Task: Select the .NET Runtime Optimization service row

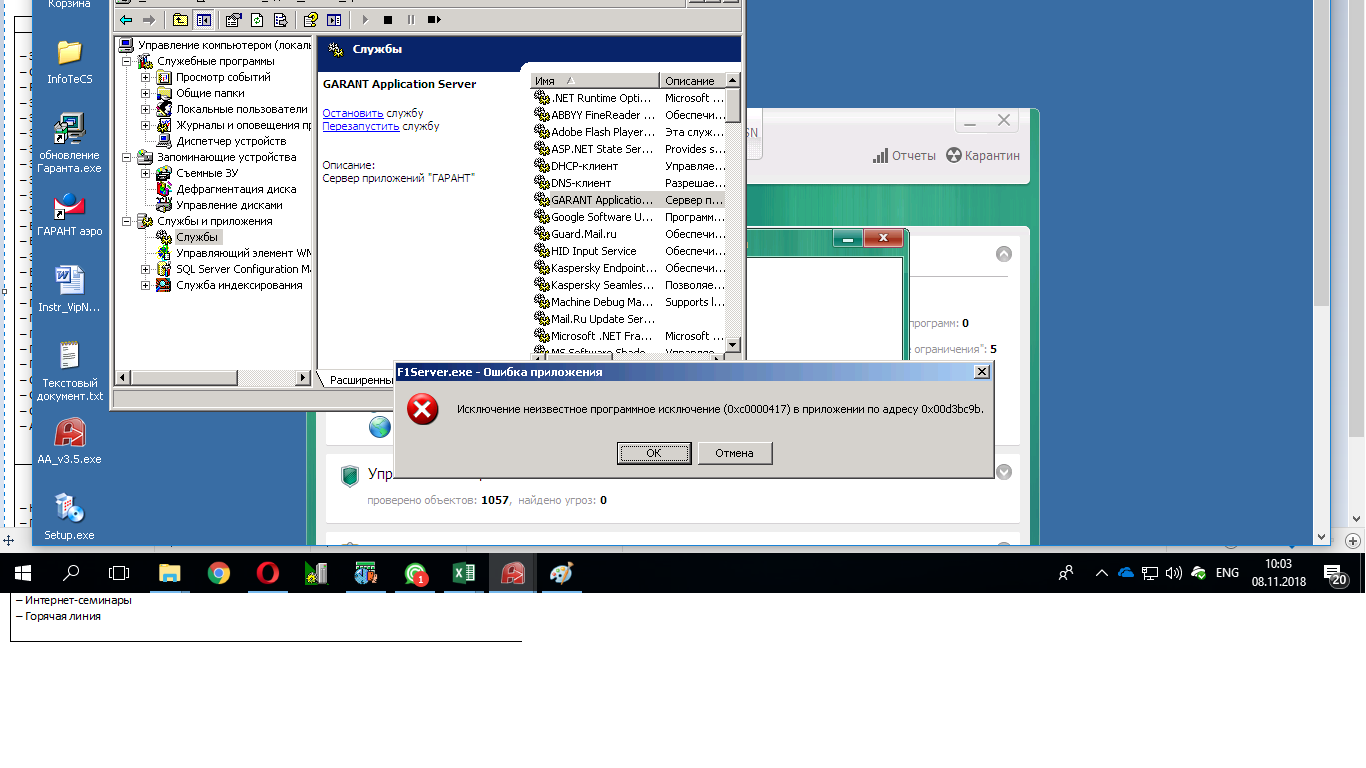Action: click(x=629, y=98)
